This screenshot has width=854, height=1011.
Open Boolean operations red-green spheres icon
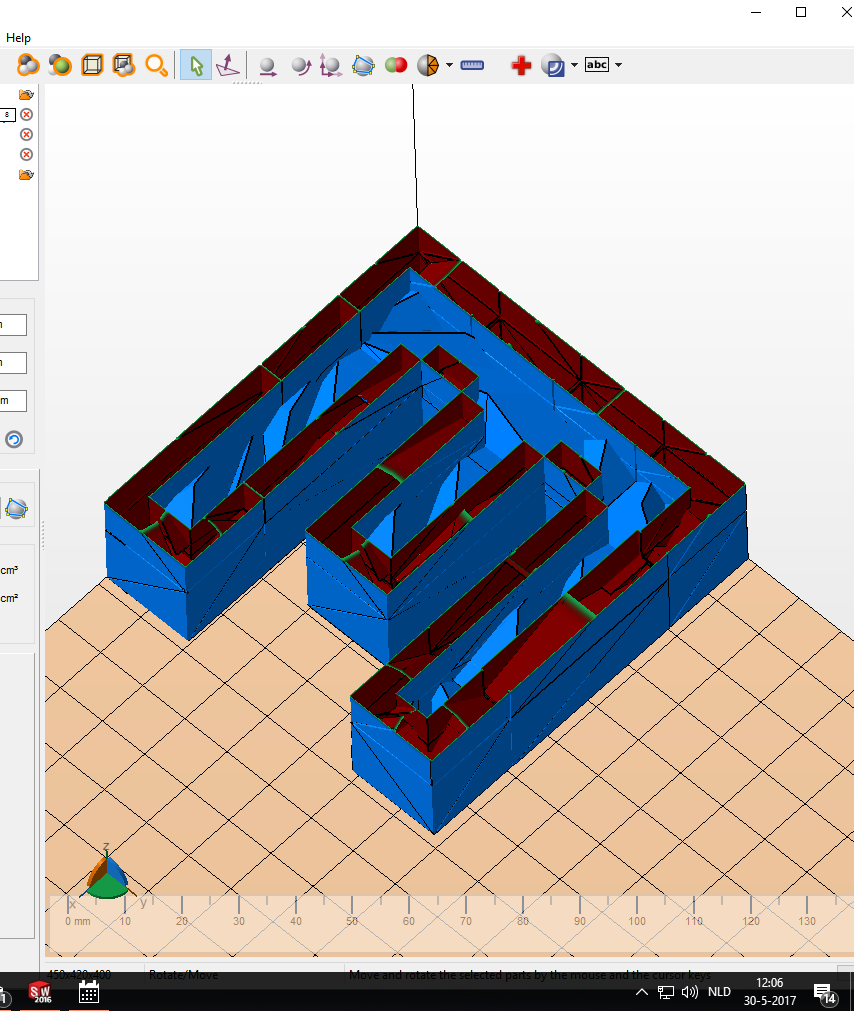pos(396,66)
